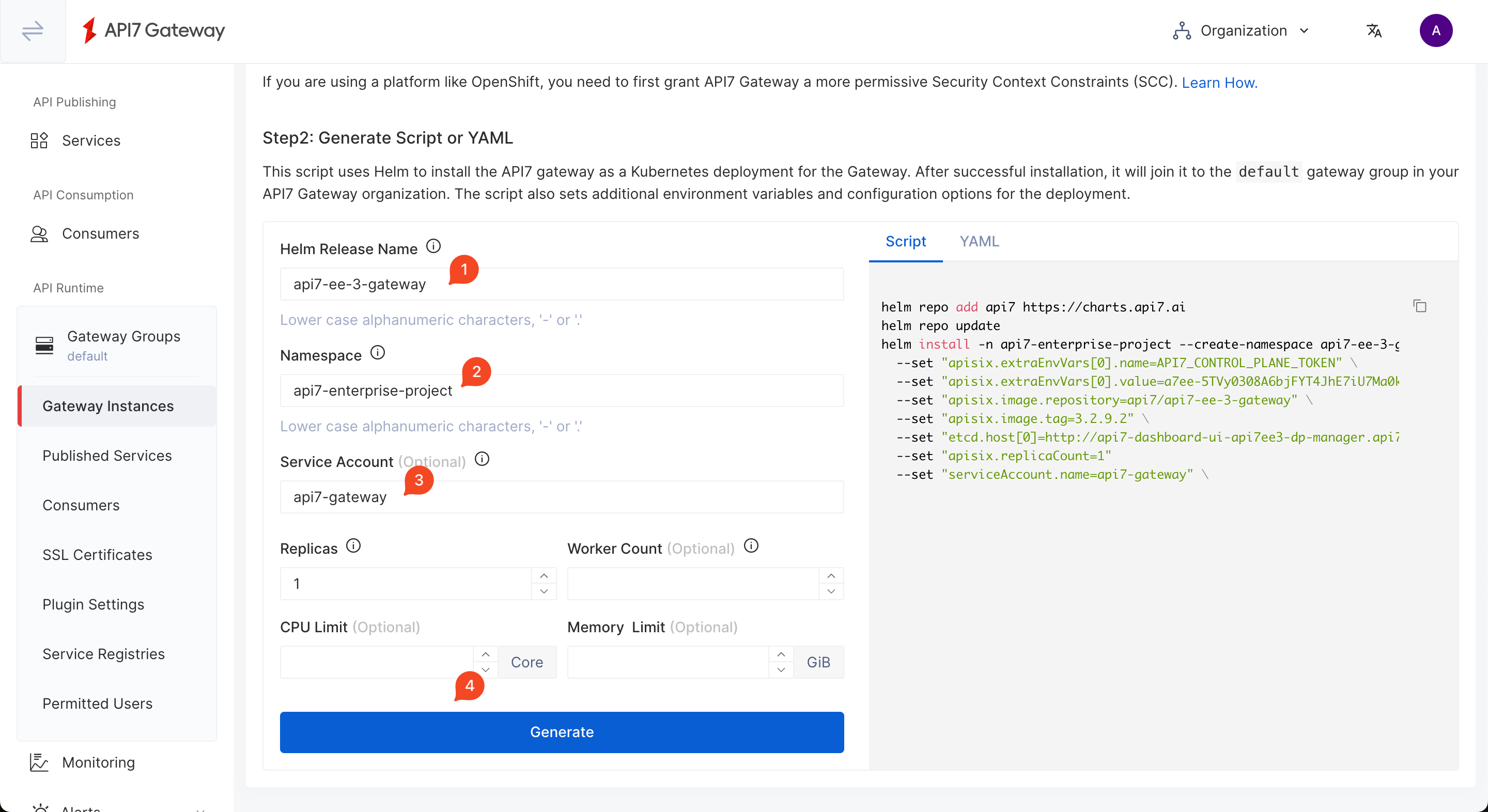1488x812 pixels.
Task: Increase Replicas with up arrow
Action: click(544, 576)
